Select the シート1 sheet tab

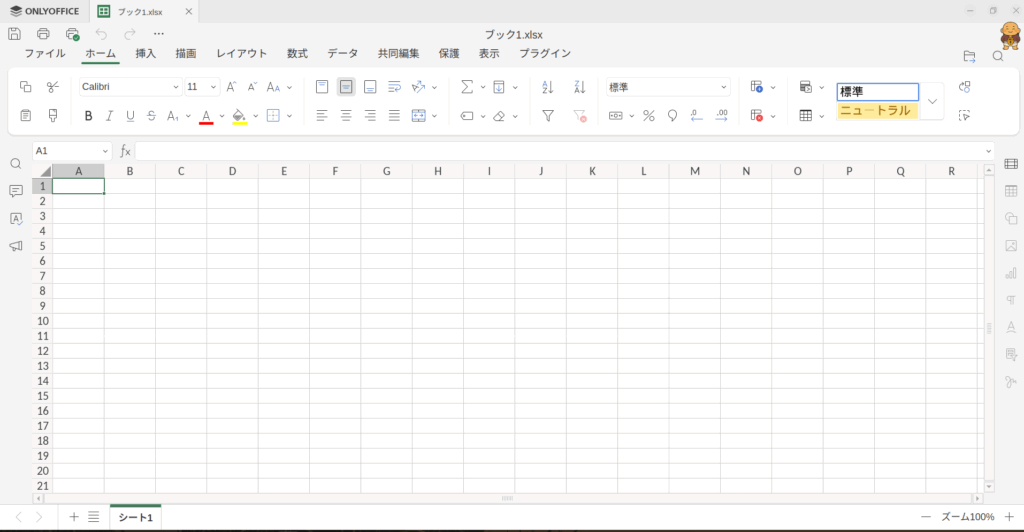click(135, 517)
